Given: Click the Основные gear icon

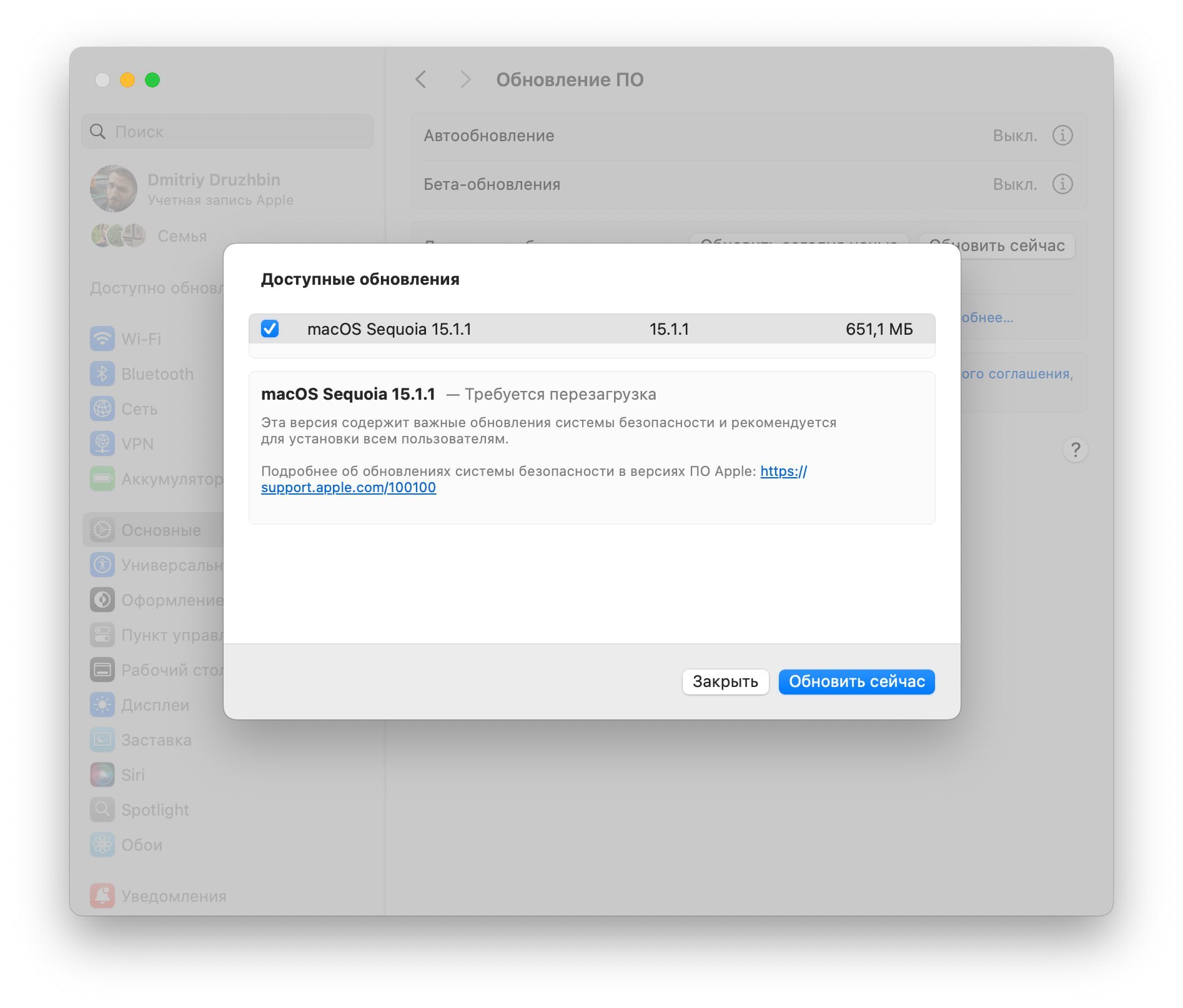Looking at the screenshot, I should [x=102, y=530].
